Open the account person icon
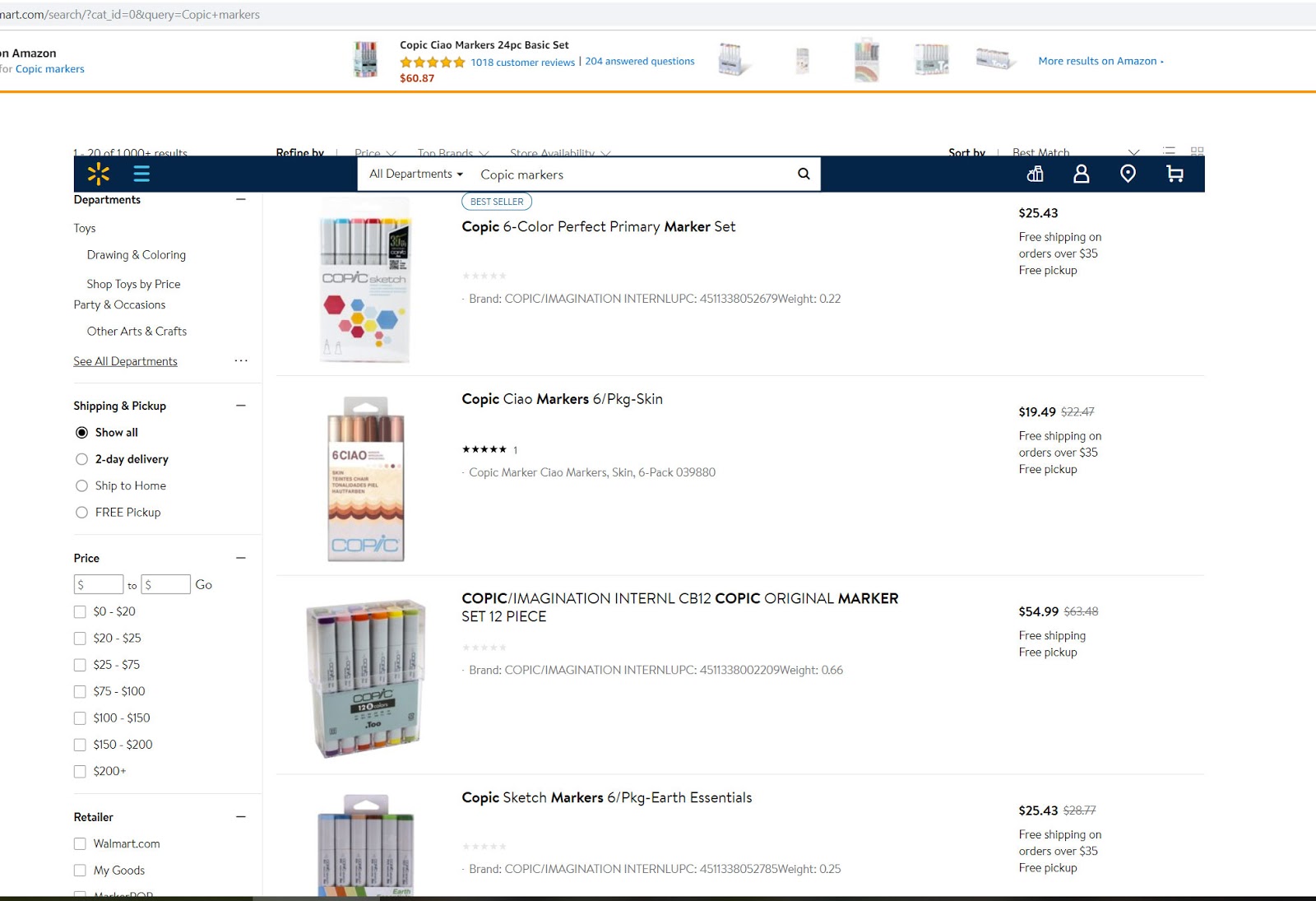The image size is (1316, 901). (1082, 174)
